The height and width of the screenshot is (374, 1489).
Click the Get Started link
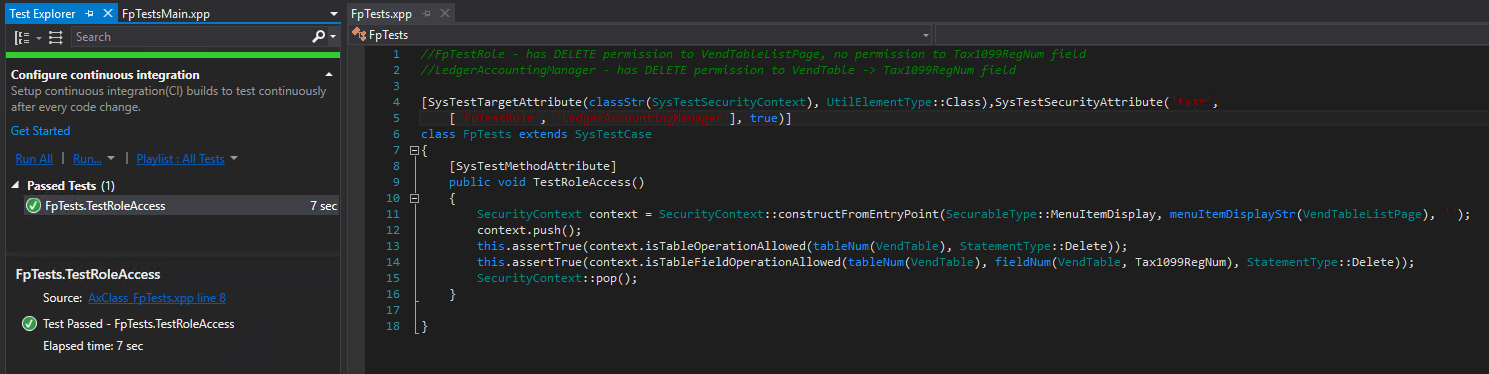click(41, 131)
